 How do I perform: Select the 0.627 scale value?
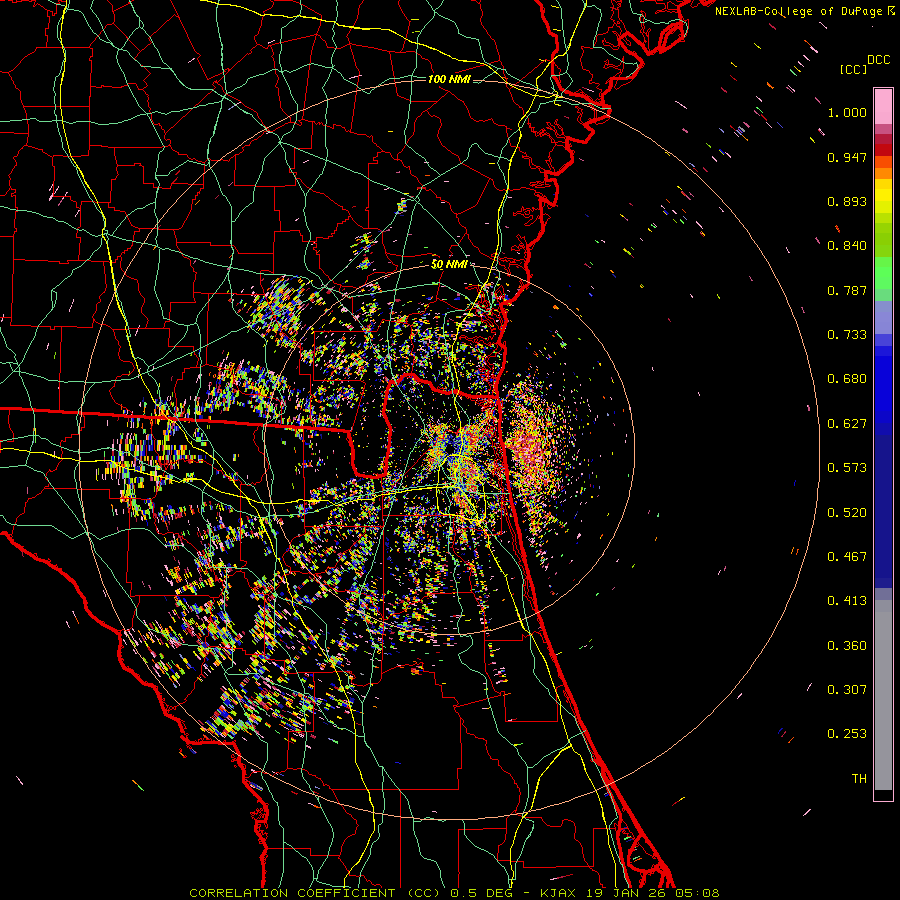(x=847, y=424)
